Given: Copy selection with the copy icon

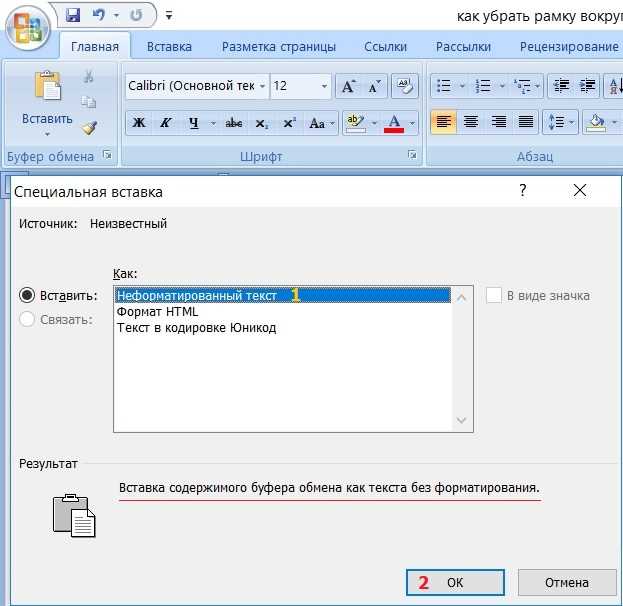Looking at the screenshot, I should 89,102.
